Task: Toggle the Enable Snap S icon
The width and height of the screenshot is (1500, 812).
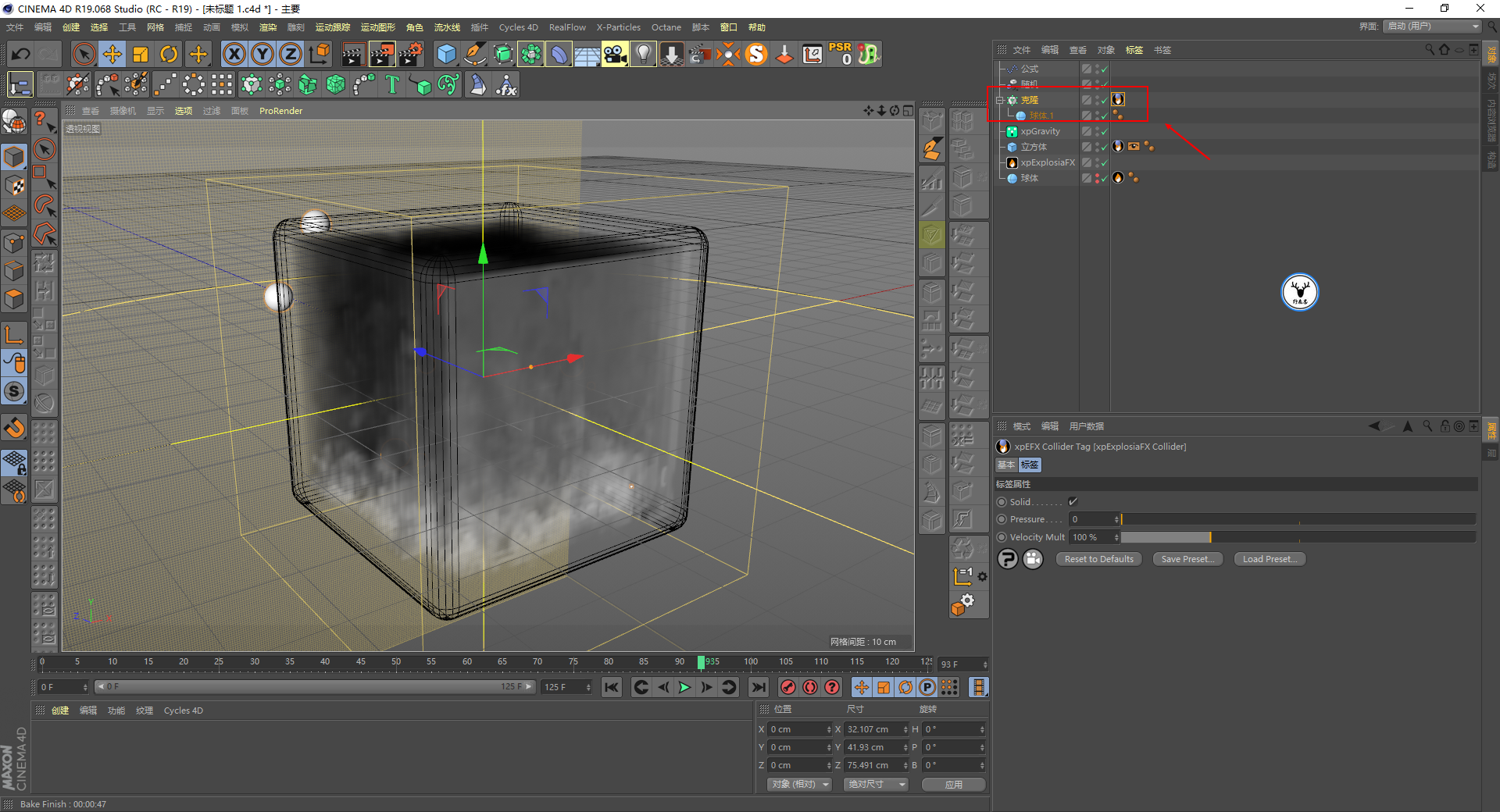Action: pos(14,391)
